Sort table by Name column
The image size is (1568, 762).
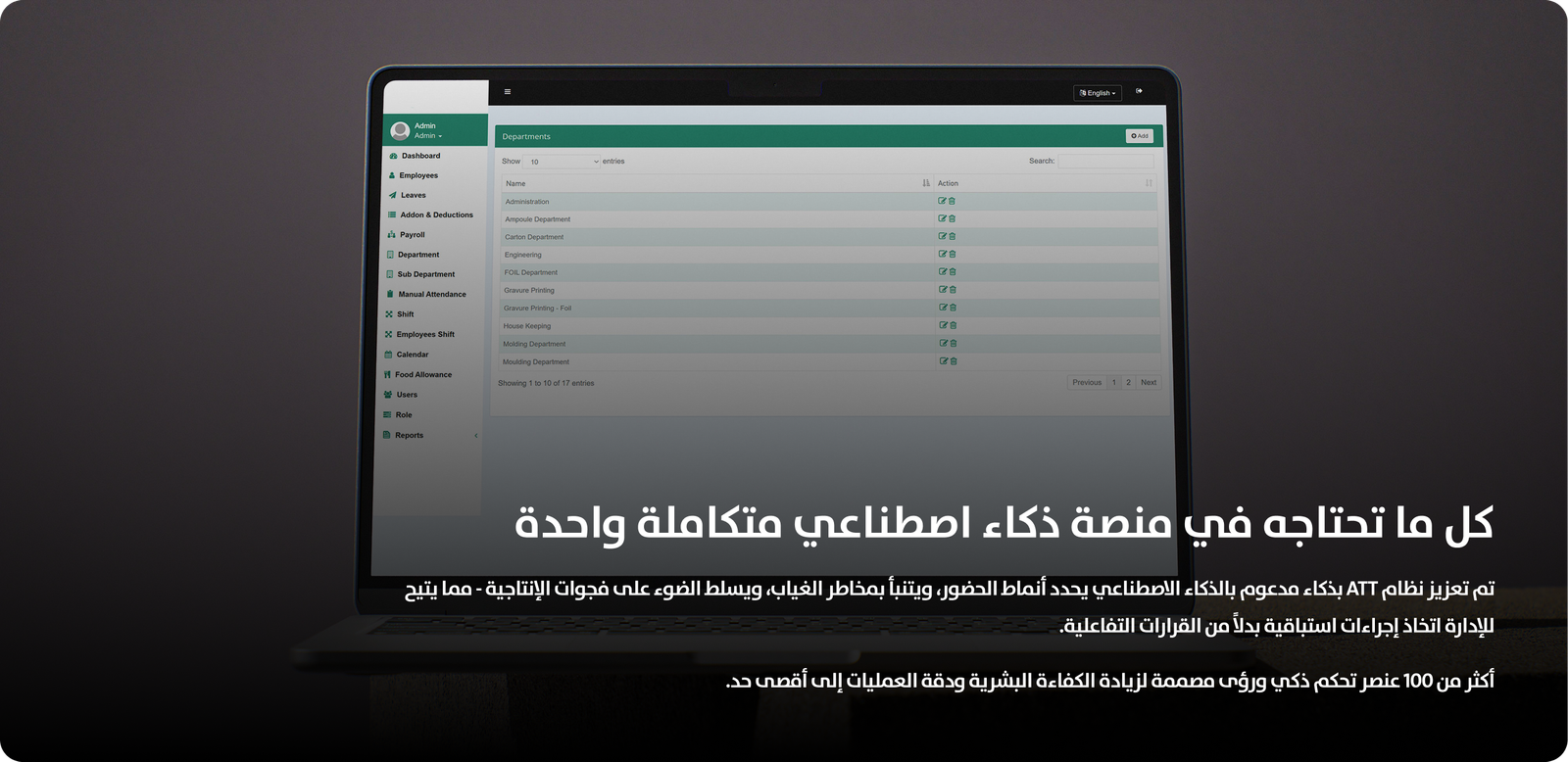(925, 183)
